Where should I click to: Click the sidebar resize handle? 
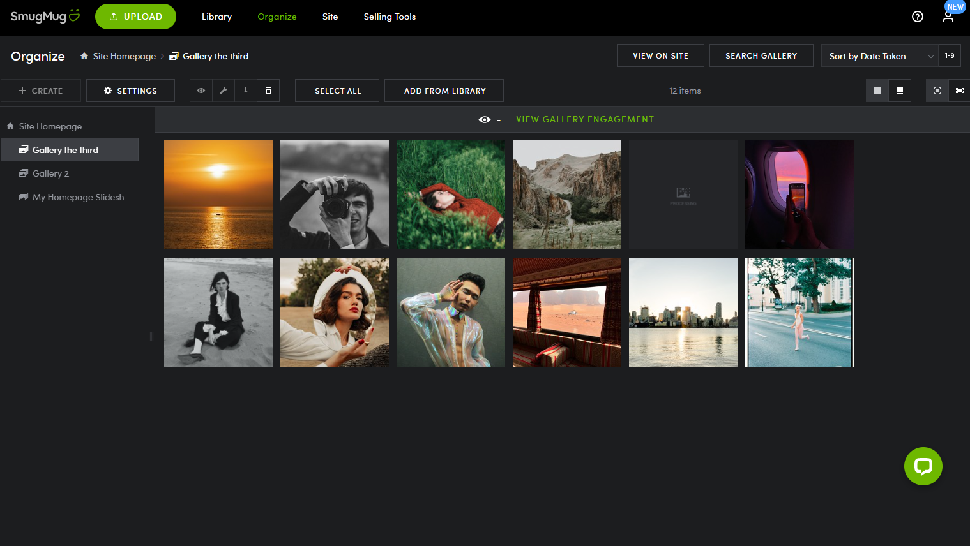pyautogui.click(x=151, y=336)
